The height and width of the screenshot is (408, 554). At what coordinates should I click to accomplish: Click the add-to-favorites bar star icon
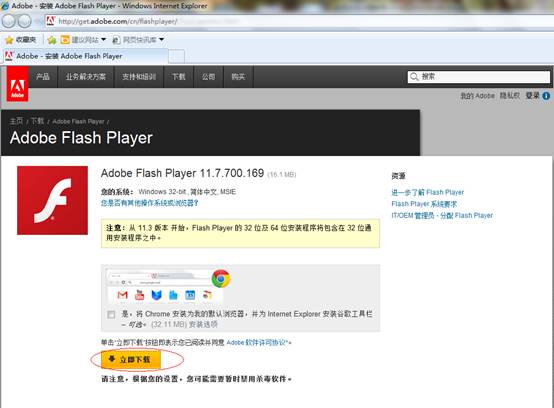[52, 40]
